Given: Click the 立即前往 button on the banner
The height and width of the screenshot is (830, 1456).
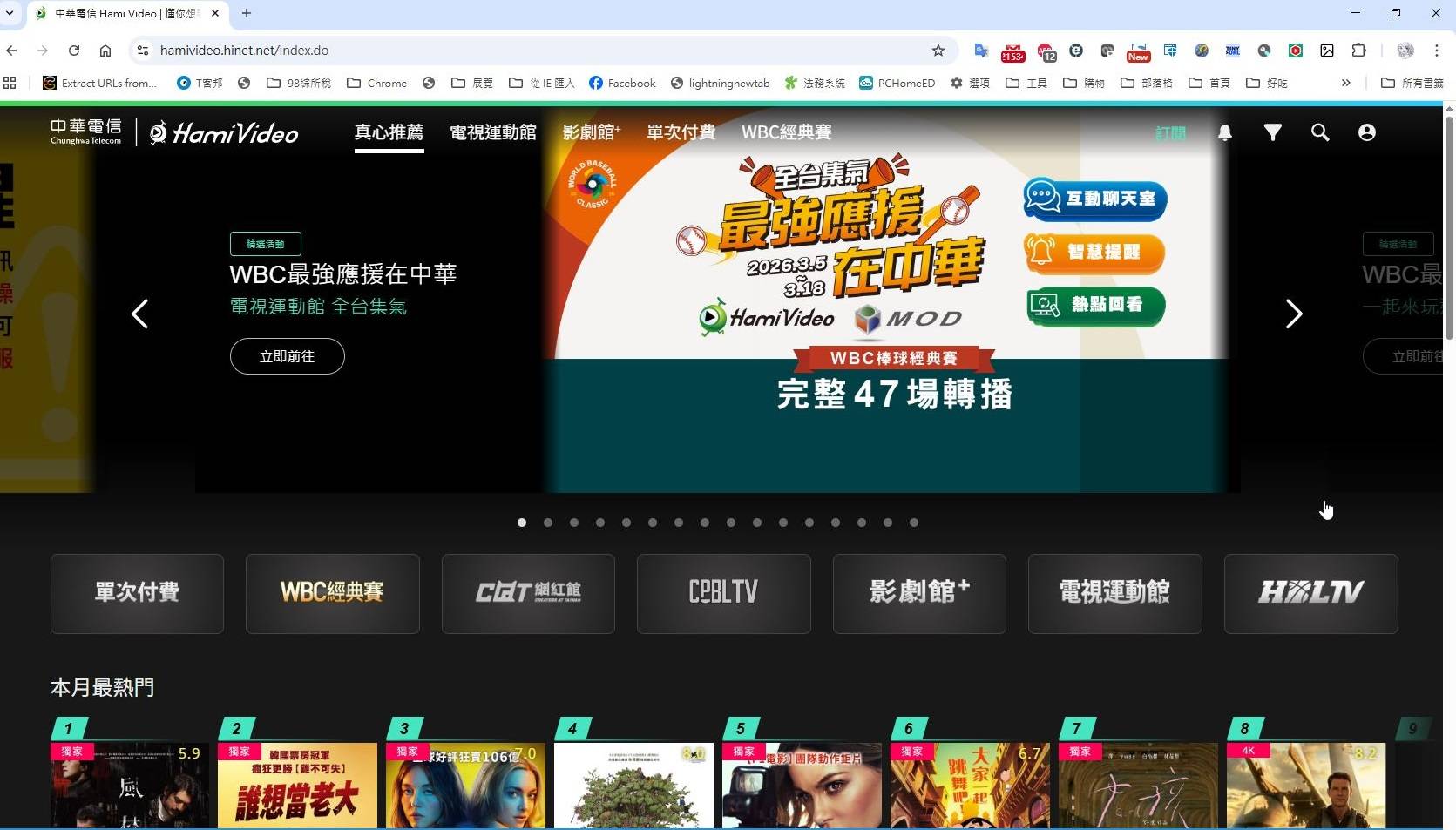Looking at the screenshot, I should tap(286, 356).
